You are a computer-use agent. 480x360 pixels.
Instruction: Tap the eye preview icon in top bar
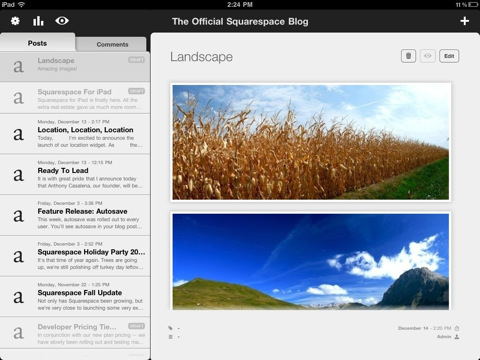click(x=62, y=21)
